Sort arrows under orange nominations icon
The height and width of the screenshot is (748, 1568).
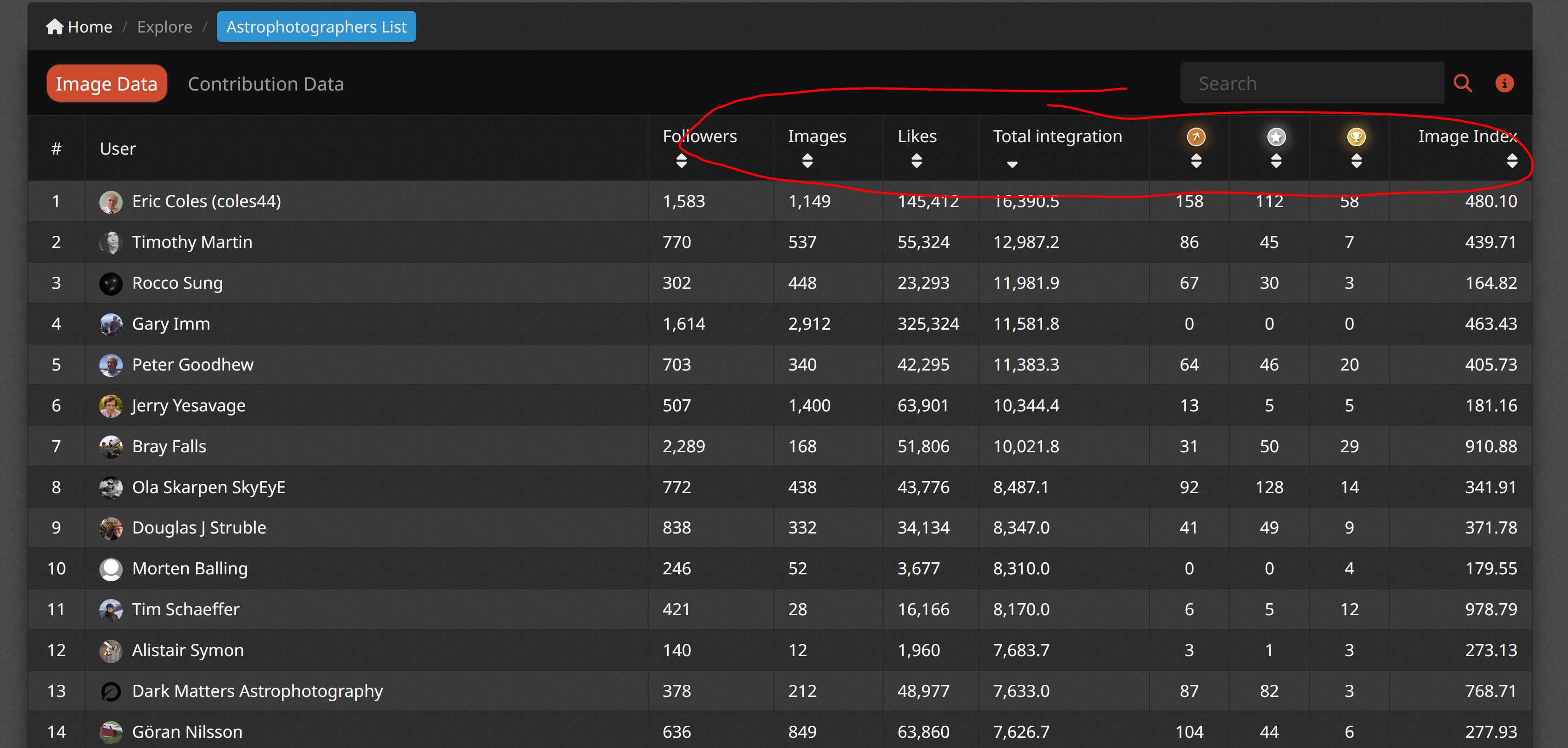tap(1196, 161)
